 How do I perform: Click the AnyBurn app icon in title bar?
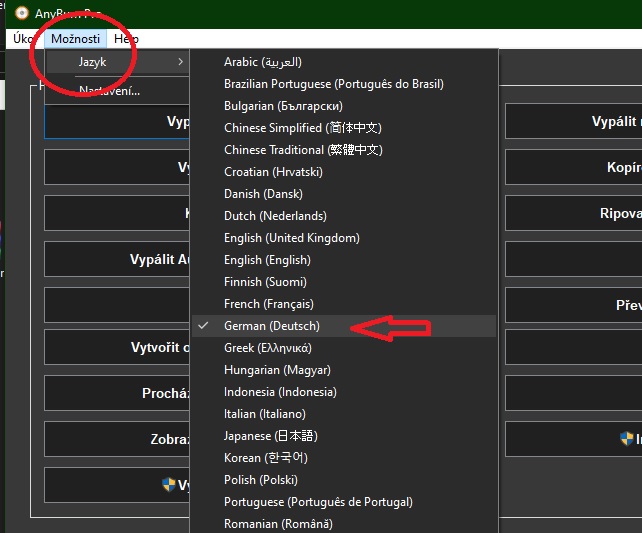(22, 13)
